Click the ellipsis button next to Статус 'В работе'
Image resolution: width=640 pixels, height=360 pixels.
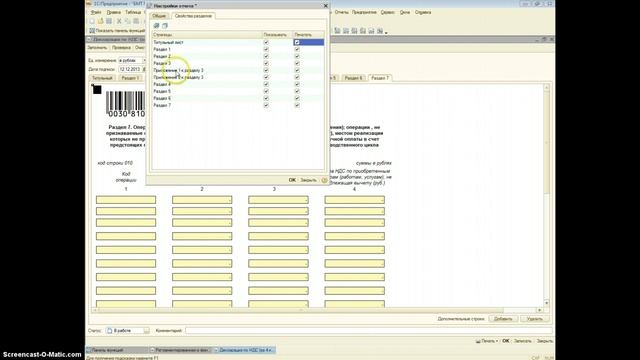click(147, 331)
